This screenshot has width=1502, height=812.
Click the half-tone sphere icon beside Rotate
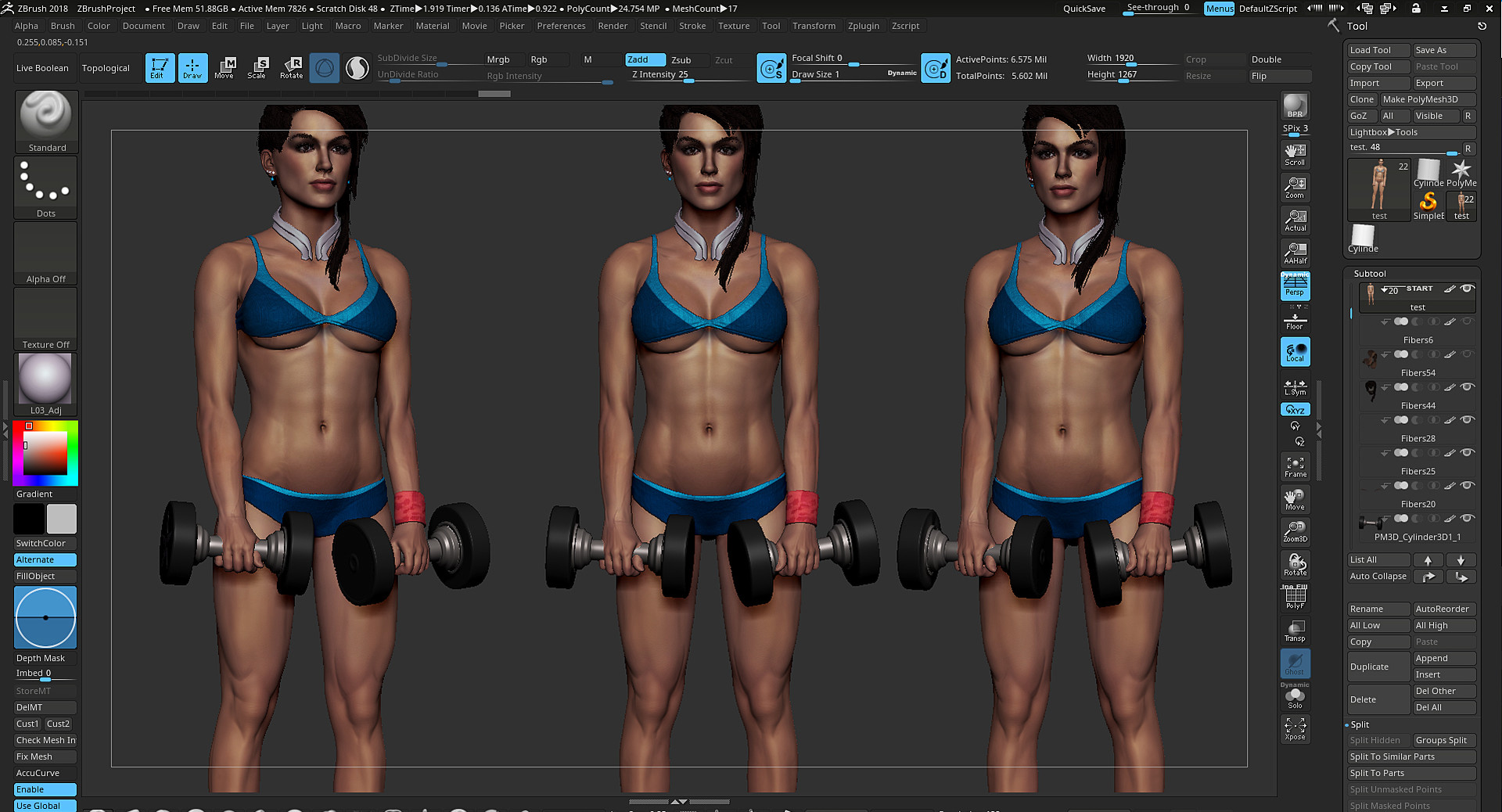pos(358,68)
